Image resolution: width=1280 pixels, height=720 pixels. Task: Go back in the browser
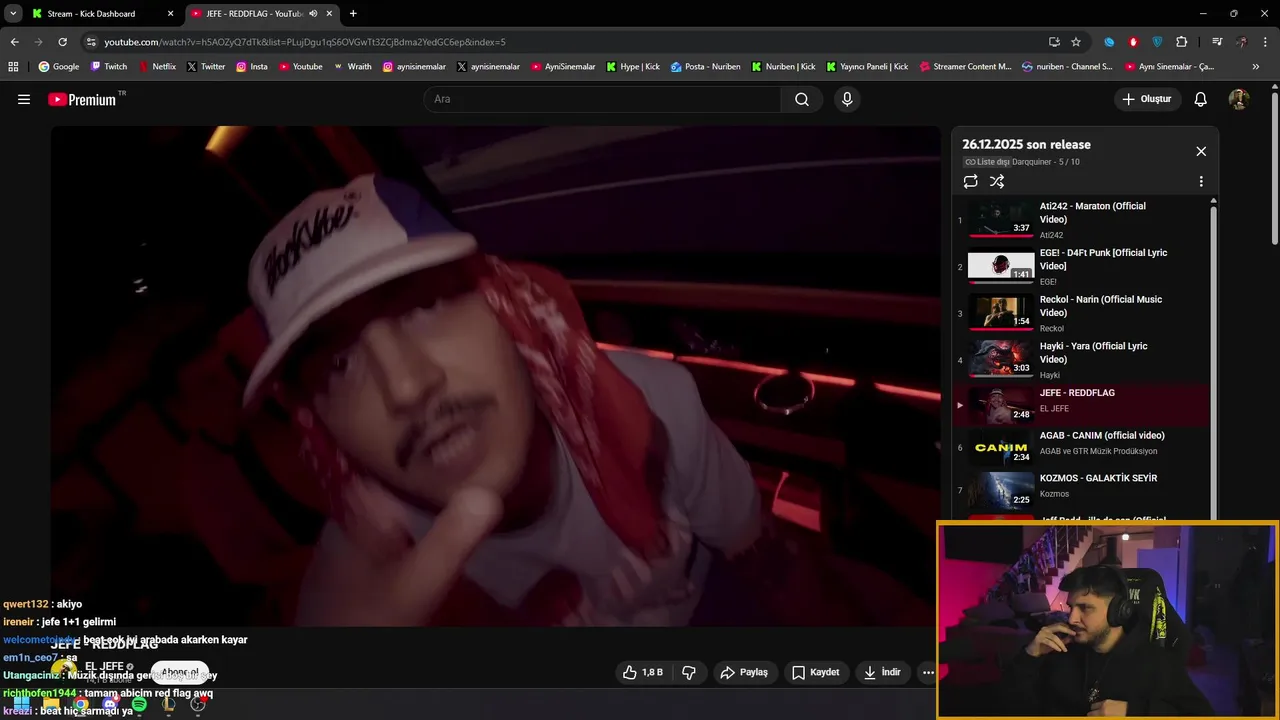(14, 42)
